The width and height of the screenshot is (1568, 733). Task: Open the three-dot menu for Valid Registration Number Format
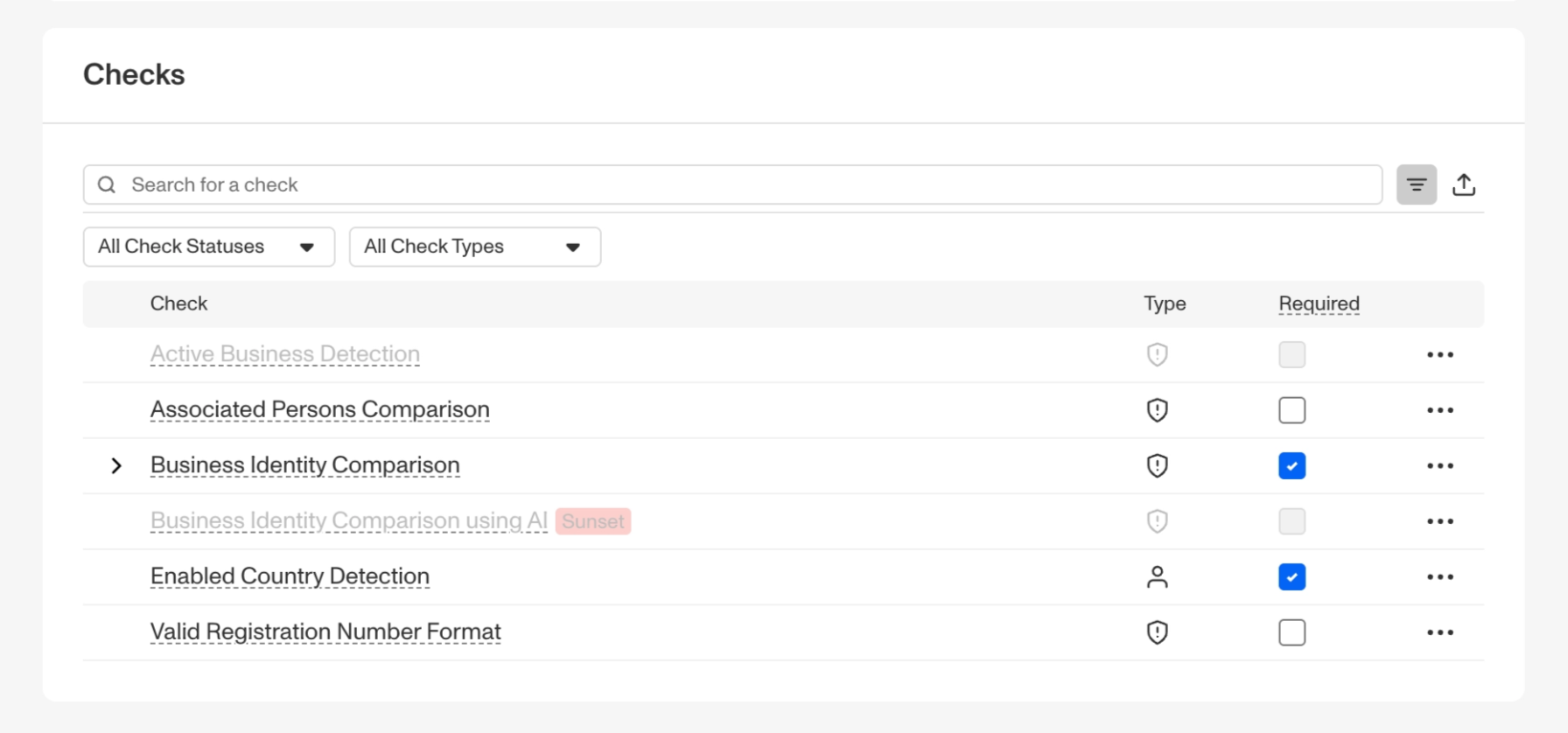[1439, 632]
